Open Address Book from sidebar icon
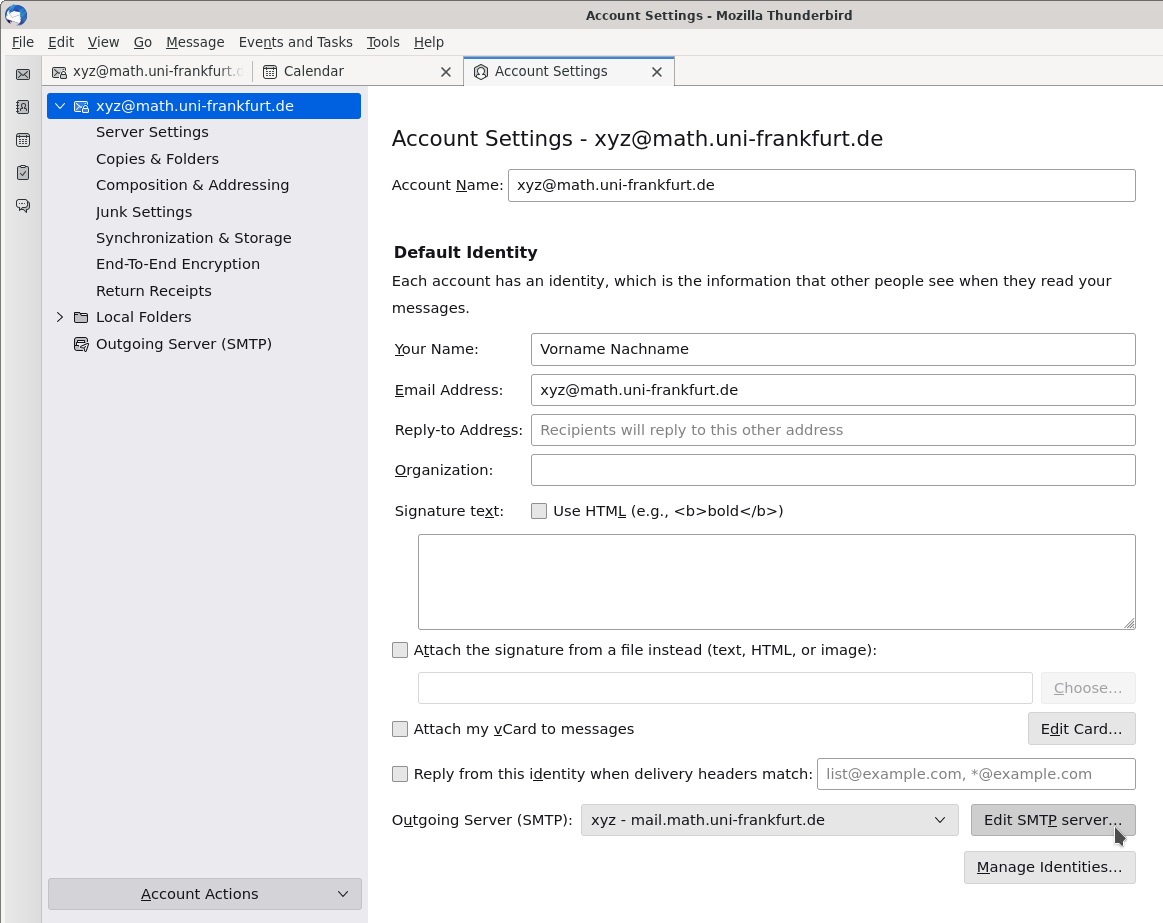The width and height of the screenshot is (1163, 923). (x=23, y=107)
